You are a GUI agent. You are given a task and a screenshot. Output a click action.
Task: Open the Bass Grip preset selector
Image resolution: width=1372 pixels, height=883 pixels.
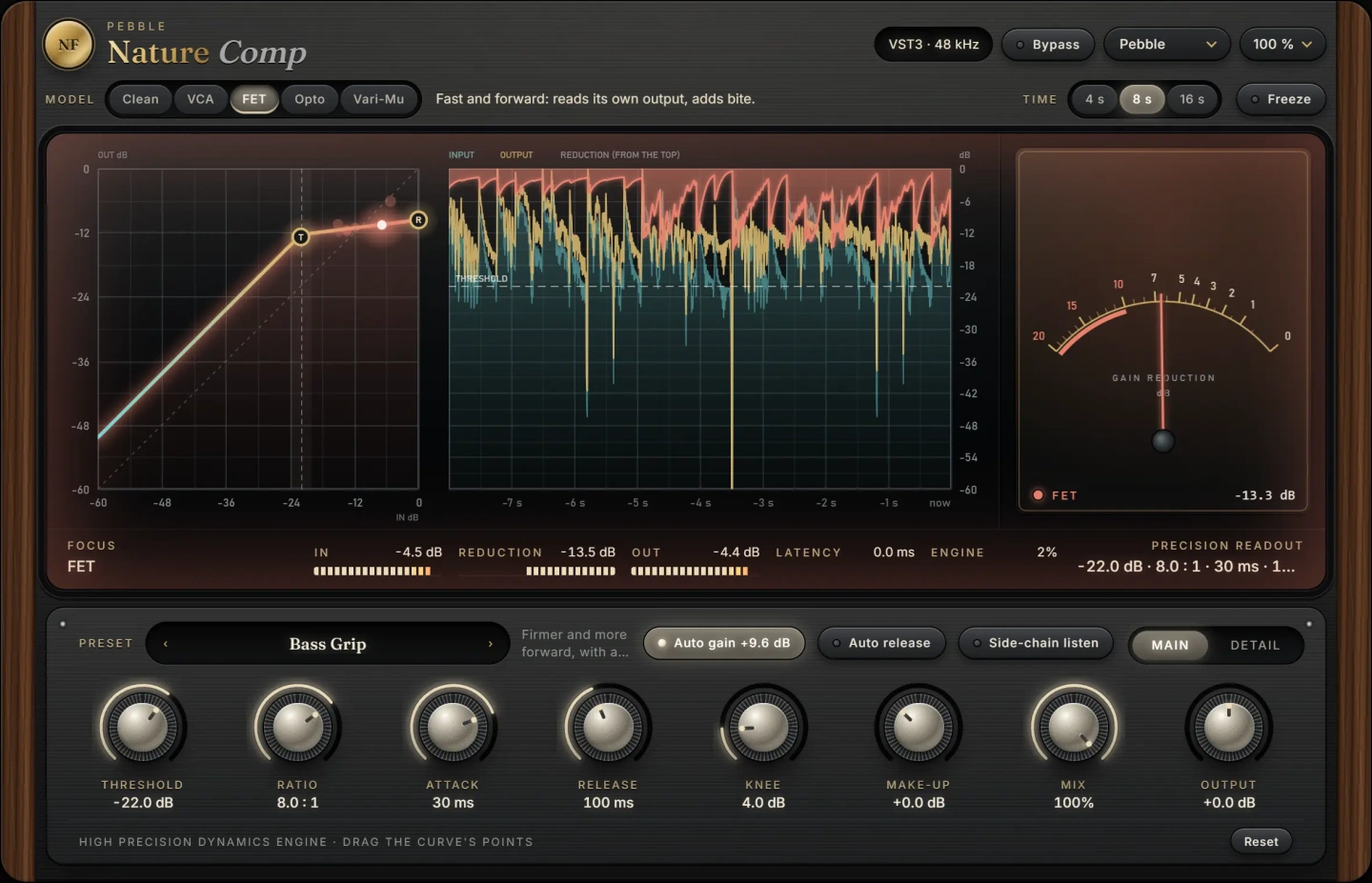point(328,644)
